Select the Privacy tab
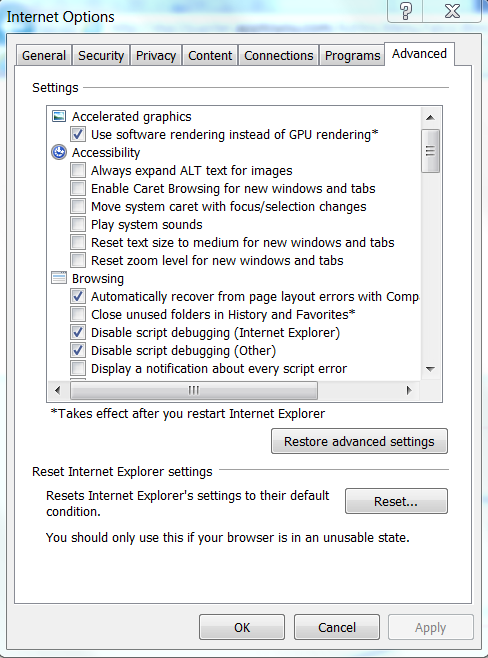 coord(156,55)
